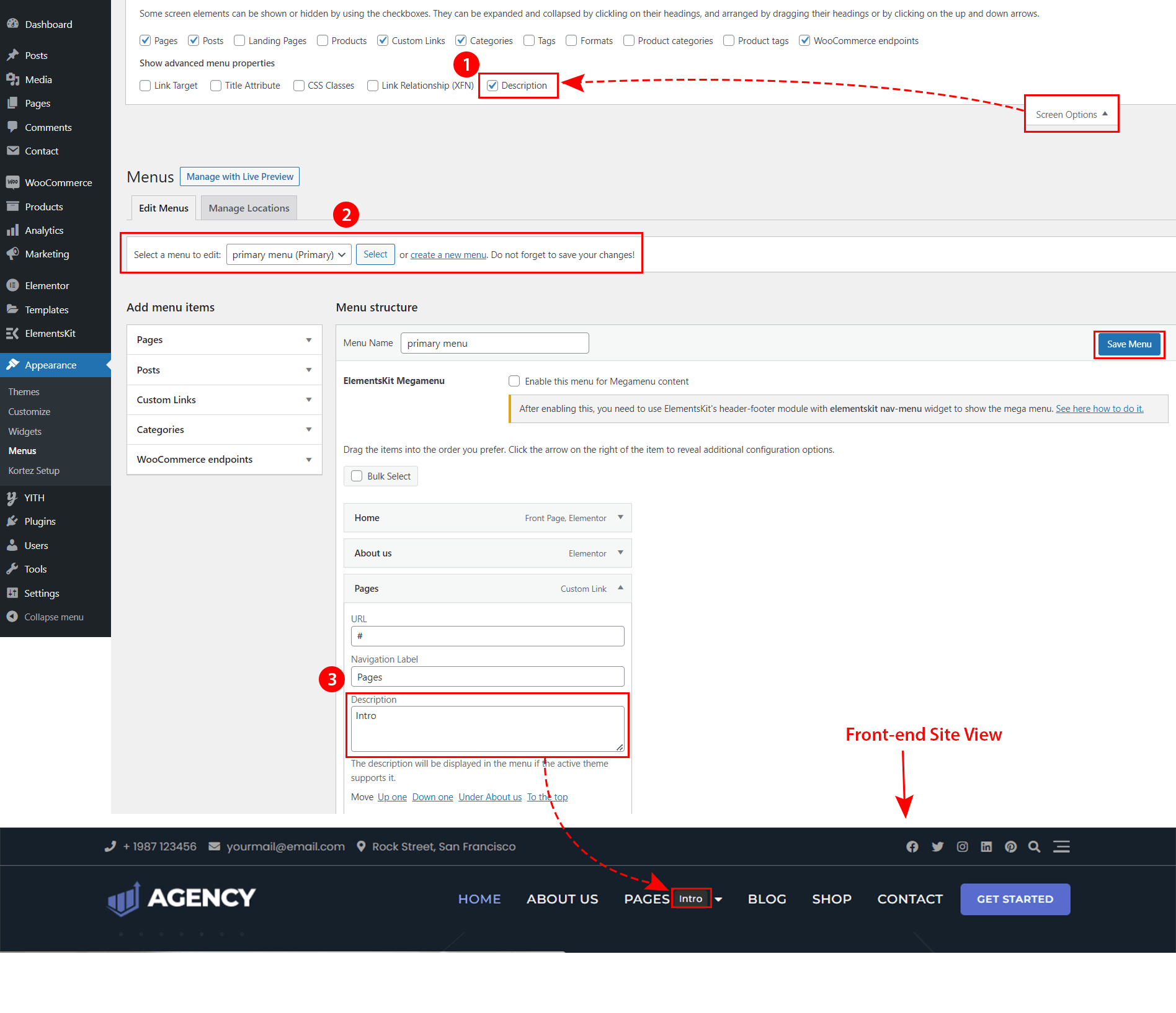1176x1013 pixels.
Task: Click the Collapse menu arrow icon
Action: (12, 617)
